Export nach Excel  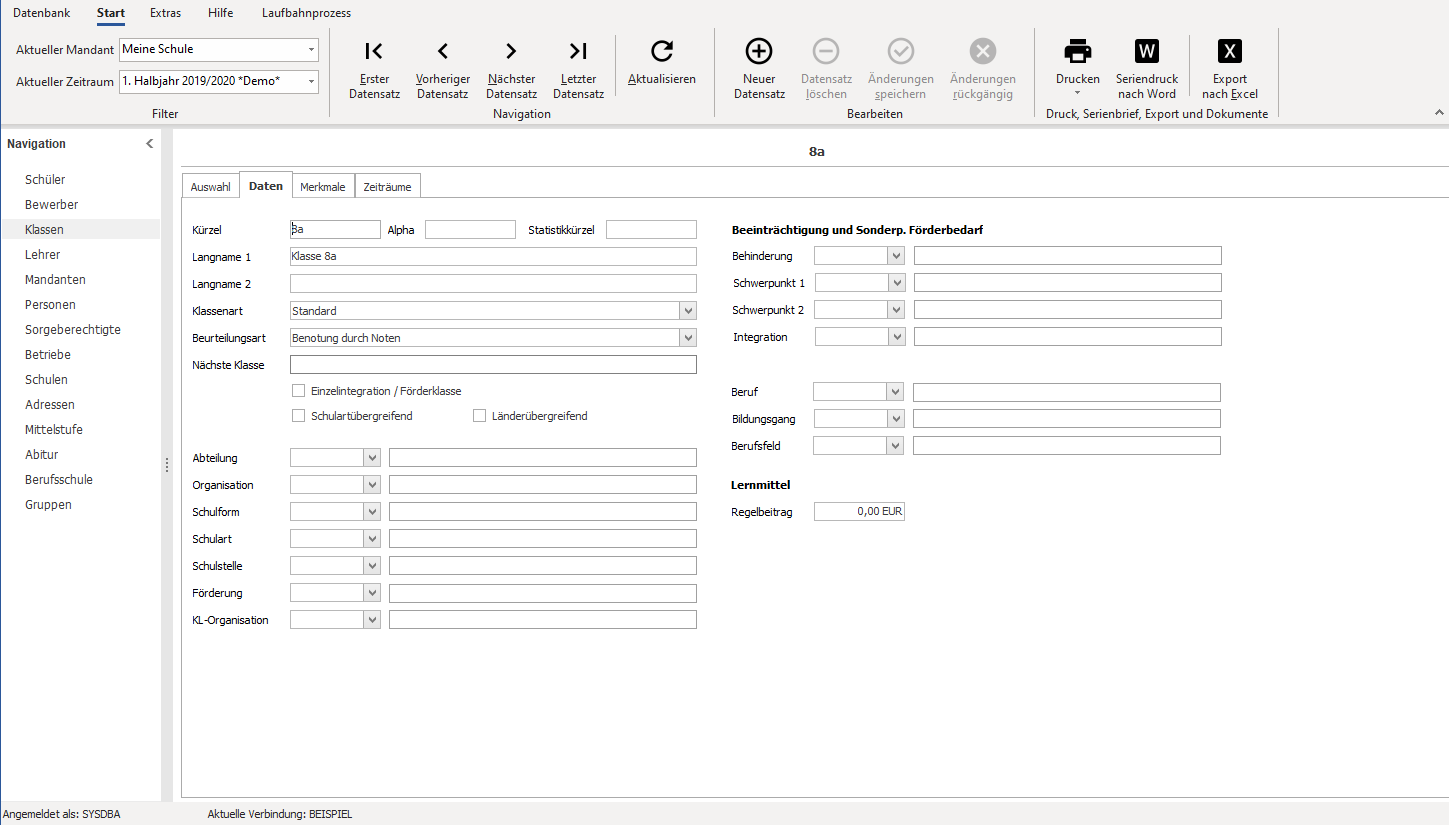pyautogui.click(x=1230, y=69)
